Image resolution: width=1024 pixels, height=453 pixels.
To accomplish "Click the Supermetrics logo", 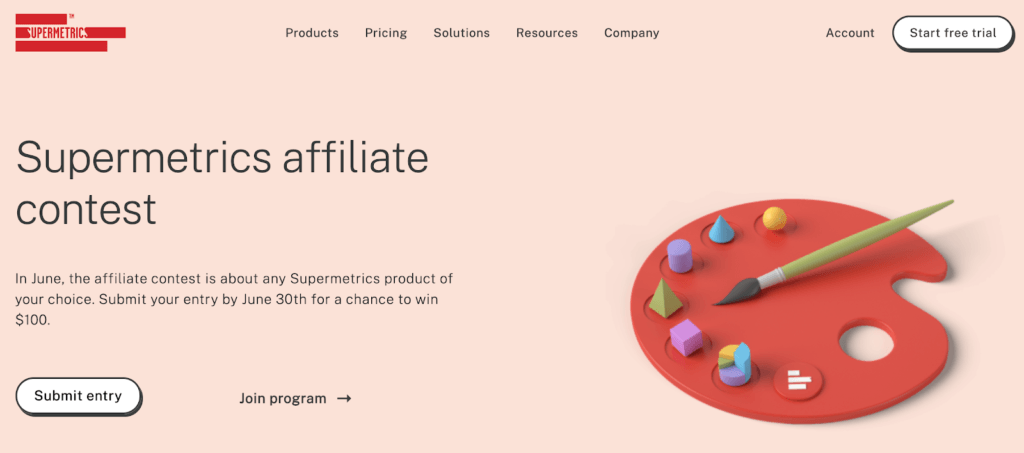I will [70, 33].
